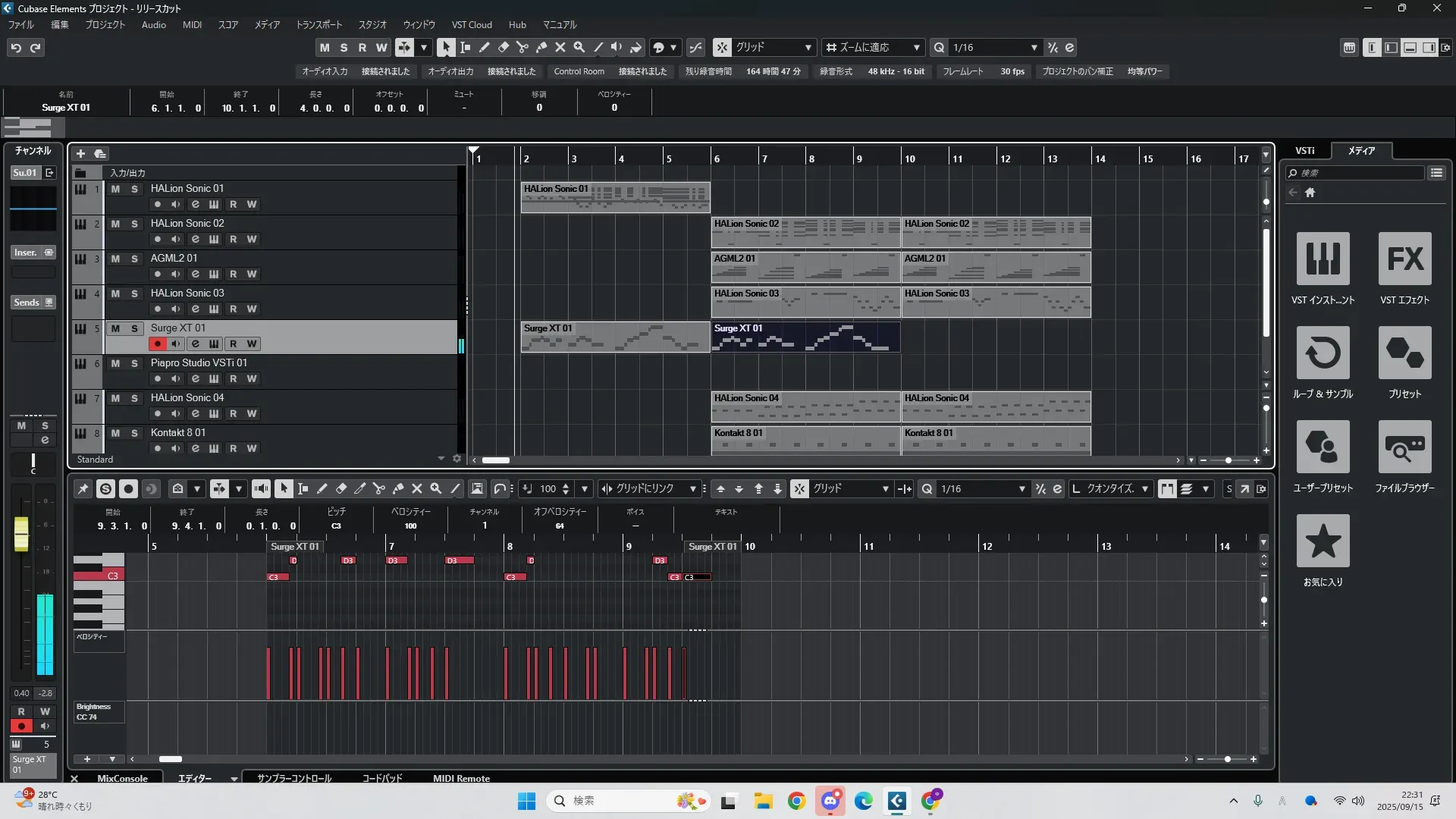The image size is (1456, 819).
Task: Adjust the yellow channel volume fader
Action: [x=21, y=533]
